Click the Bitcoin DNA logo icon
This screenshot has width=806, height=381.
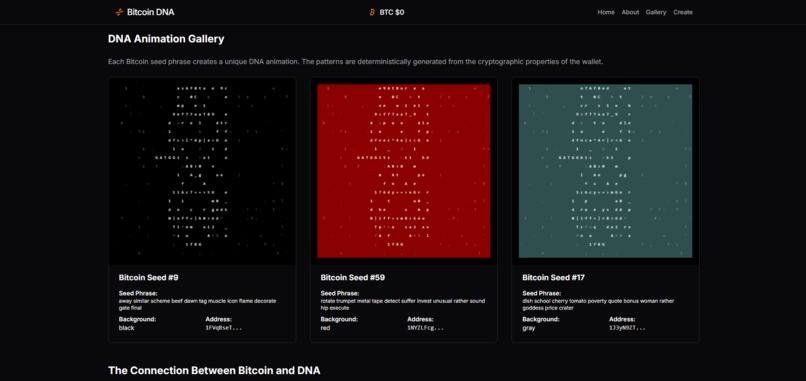click(119, 12)
